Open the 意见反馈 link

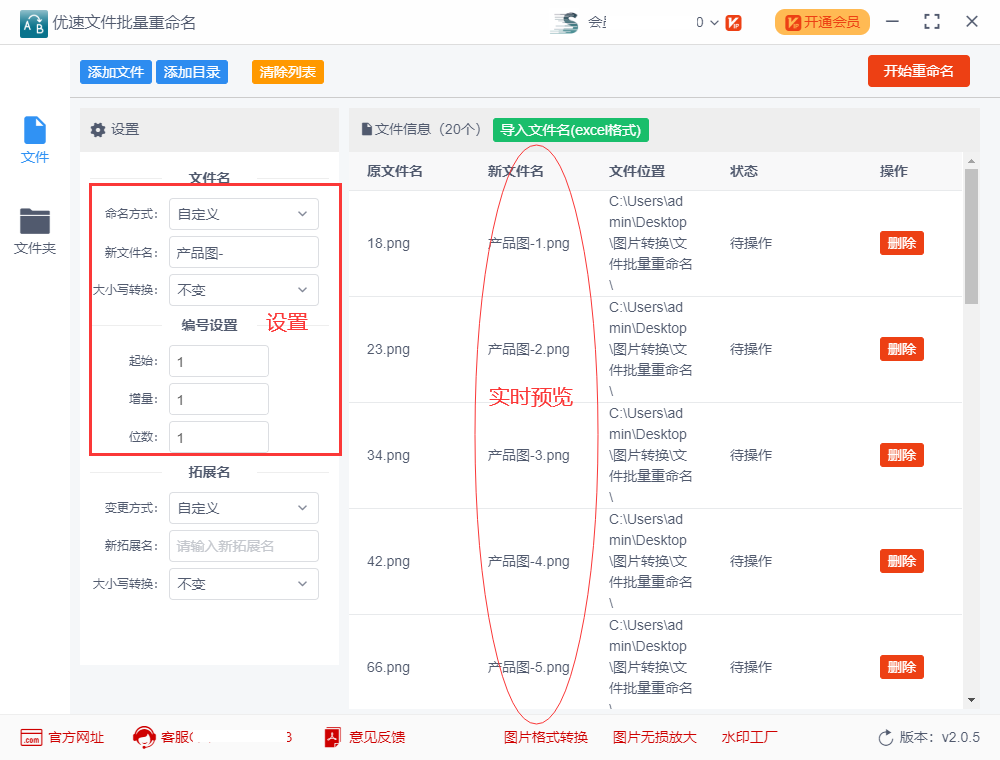pos(377,738)
